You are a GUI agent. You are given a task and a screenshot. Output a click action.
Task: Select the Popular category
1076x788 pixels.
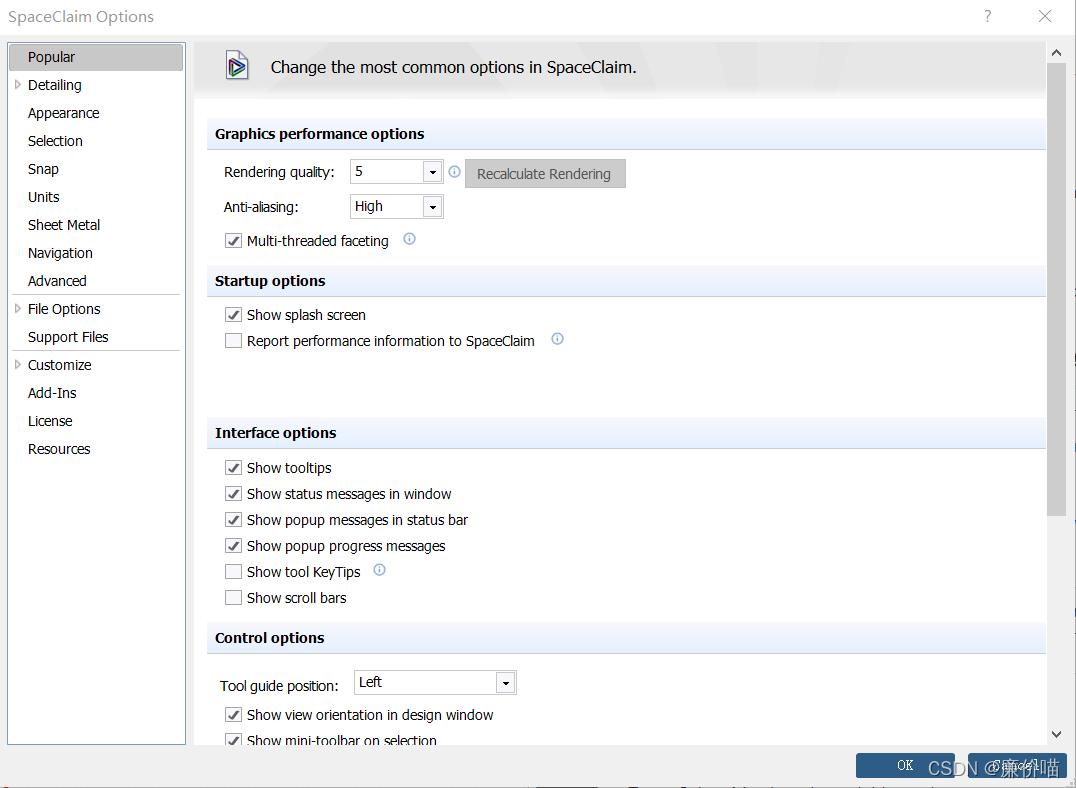[x=96, y=57]
